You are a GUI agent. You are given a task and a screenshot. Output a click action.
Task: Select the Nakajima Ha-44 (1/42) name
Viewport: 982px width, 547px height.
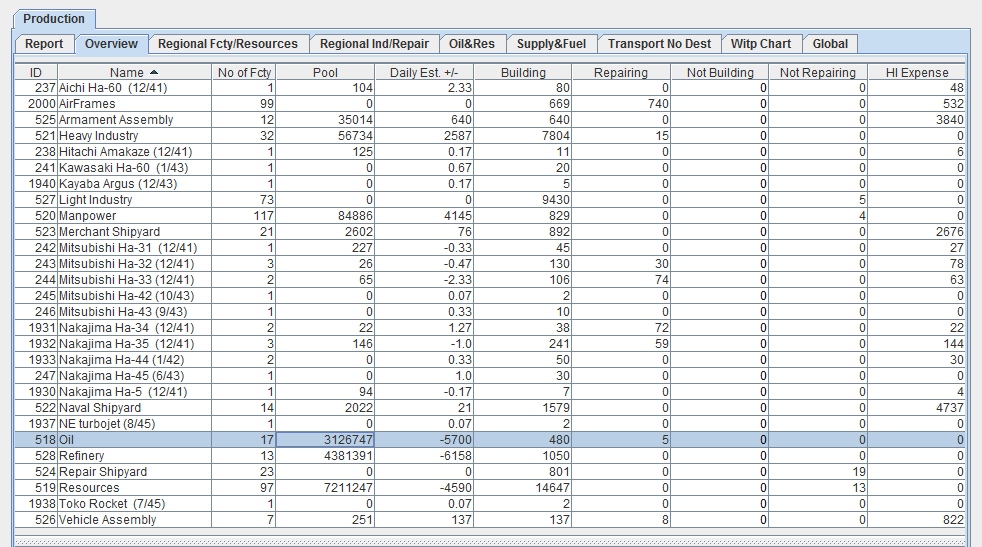point(121,360)
